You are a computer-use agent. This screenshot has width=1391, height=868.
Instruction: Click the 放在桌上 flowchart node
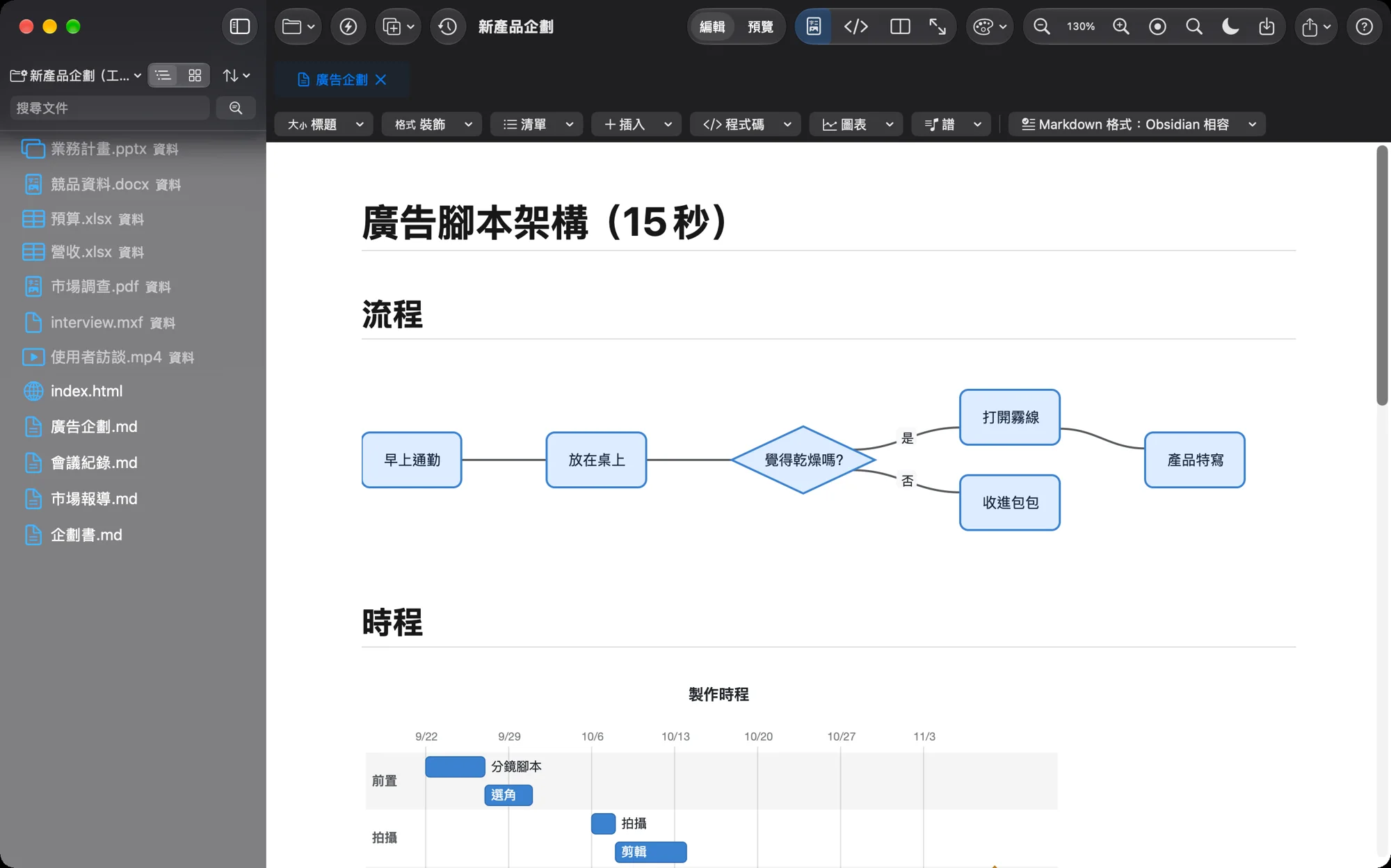(596, 460)
